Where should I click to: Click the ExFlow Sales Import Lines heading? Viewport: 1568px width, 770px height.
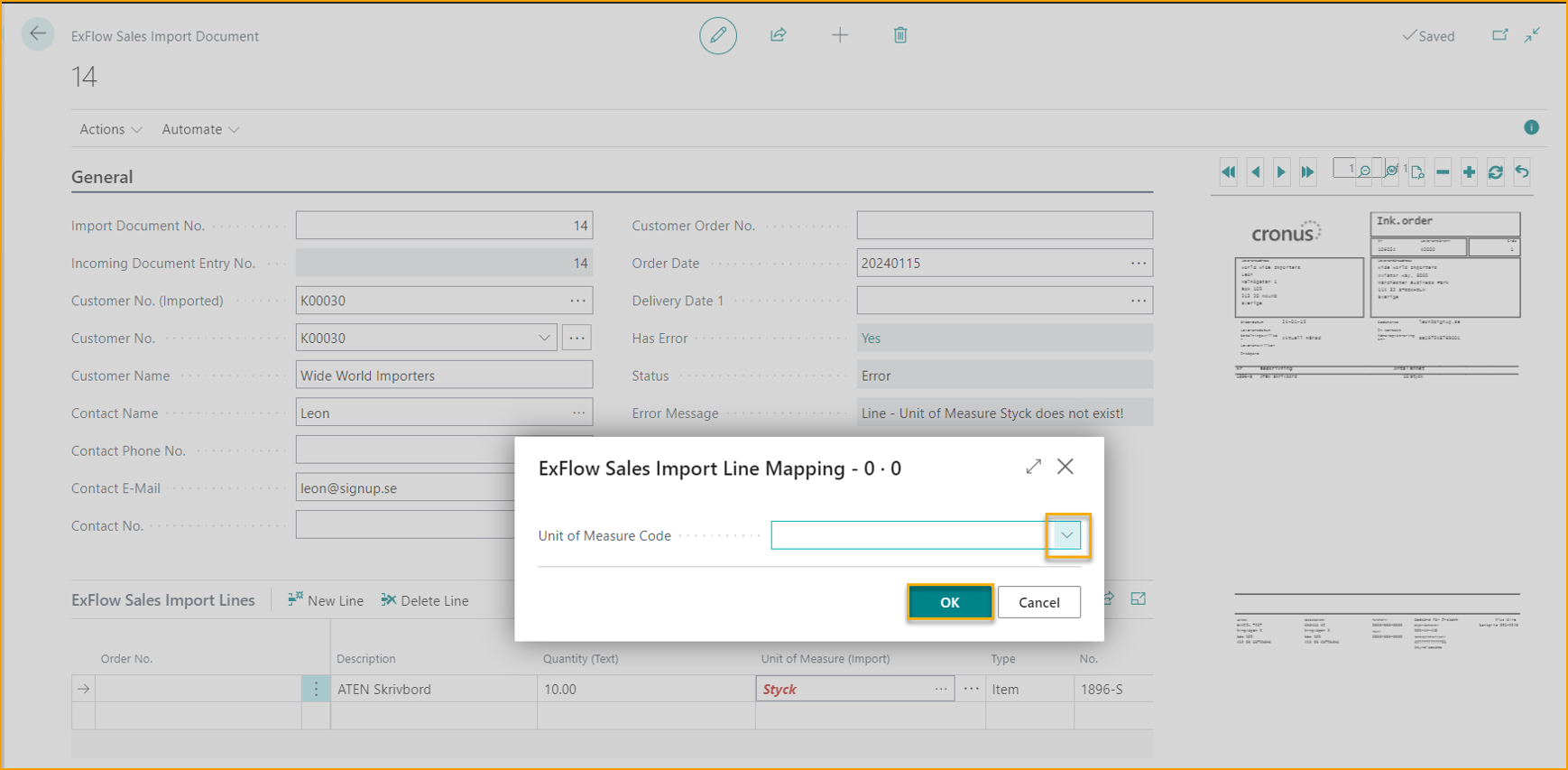click(x=163, y=600)
